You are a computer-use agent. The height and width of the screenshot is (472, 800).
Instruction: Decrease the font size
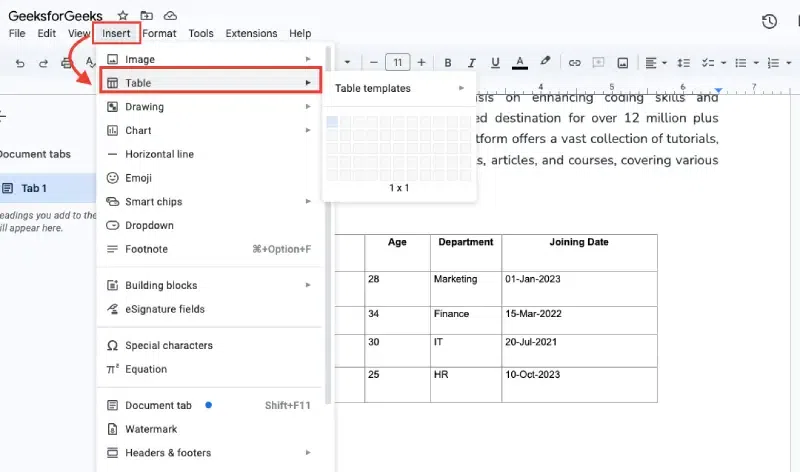tap(373, 63)
